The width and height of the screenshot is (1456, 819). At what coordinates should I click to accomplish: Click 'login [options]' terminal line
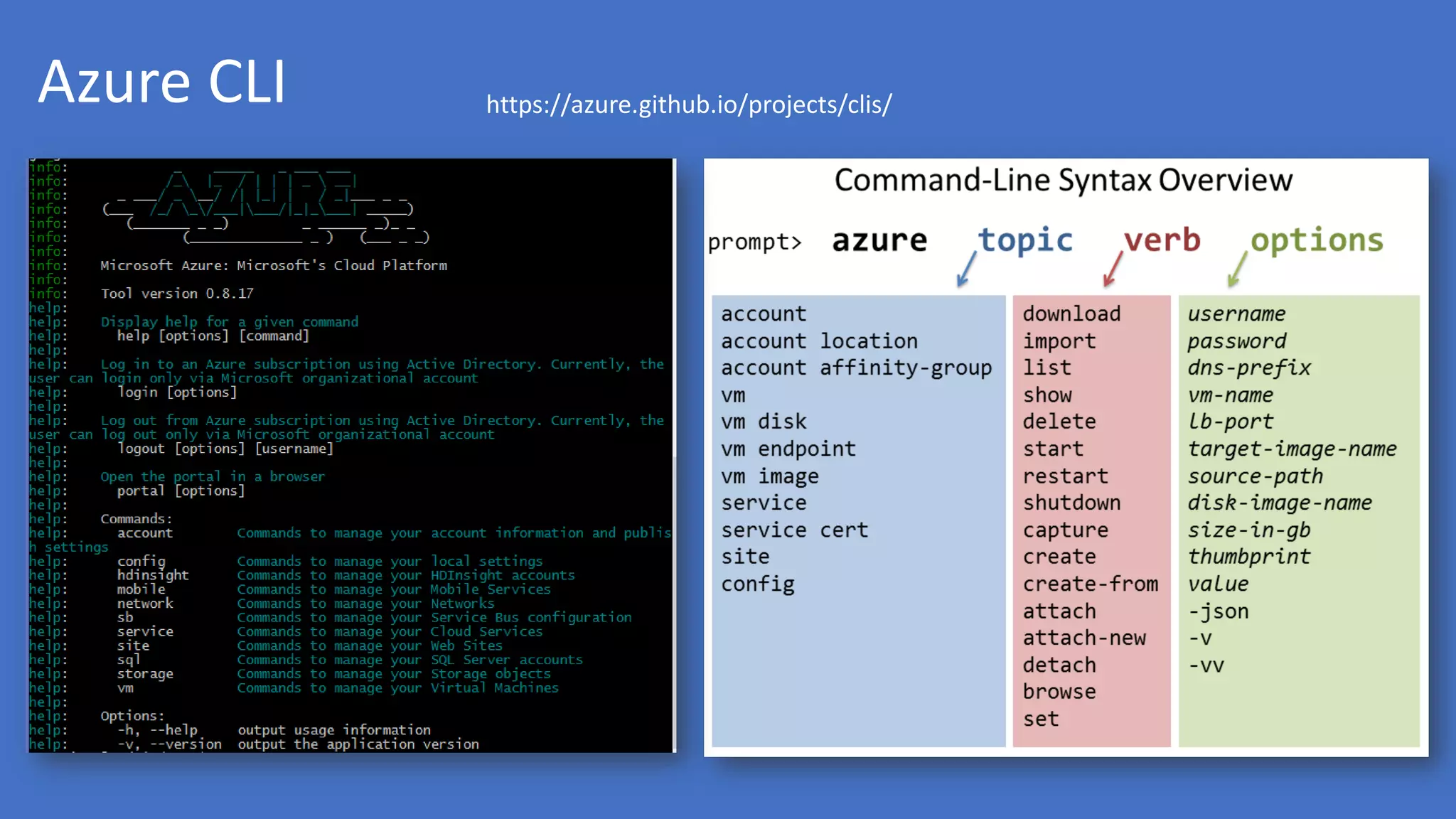pyautogui.click(x=177, y=392)
